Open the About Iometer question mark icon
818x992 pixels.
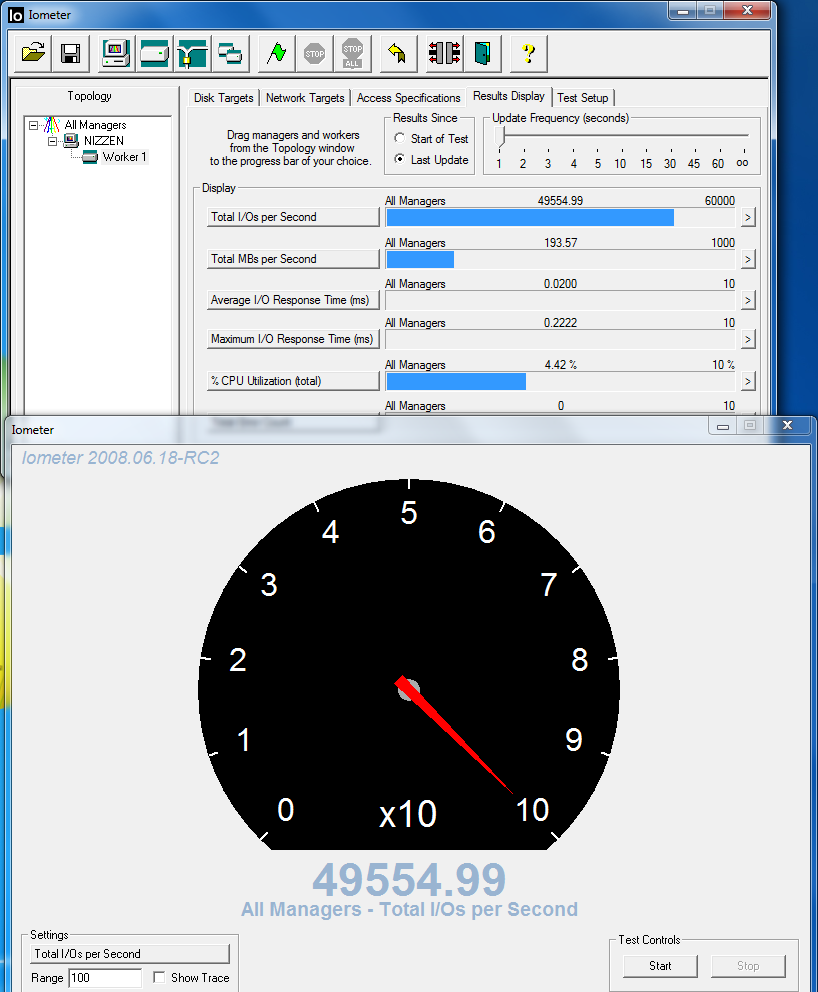528,53
